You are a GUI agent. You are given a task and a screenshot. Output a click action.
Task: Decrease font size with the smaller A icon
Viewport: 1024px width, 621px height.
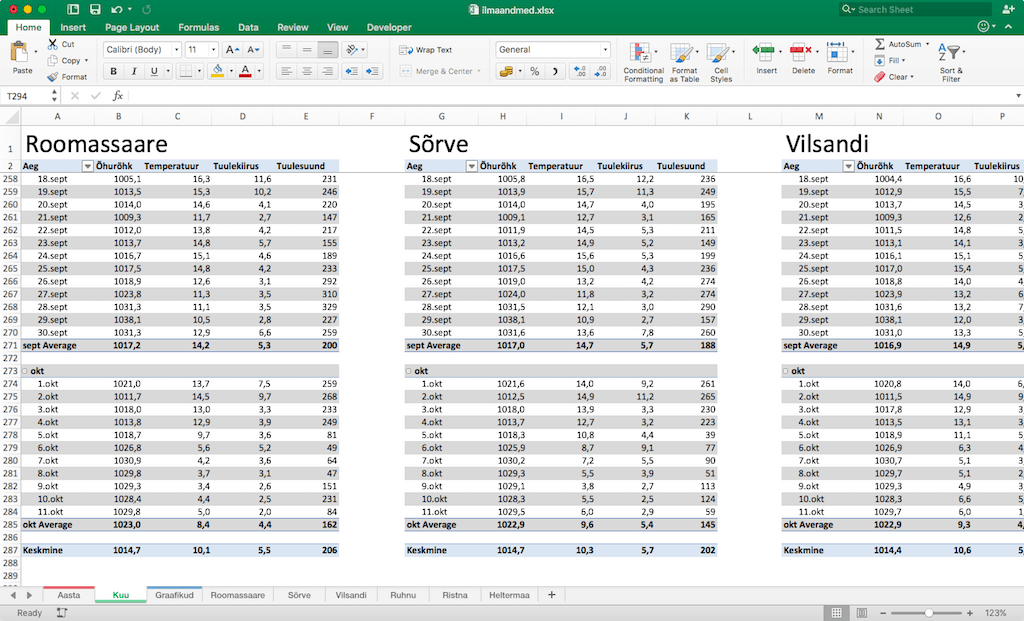point(253,50)
